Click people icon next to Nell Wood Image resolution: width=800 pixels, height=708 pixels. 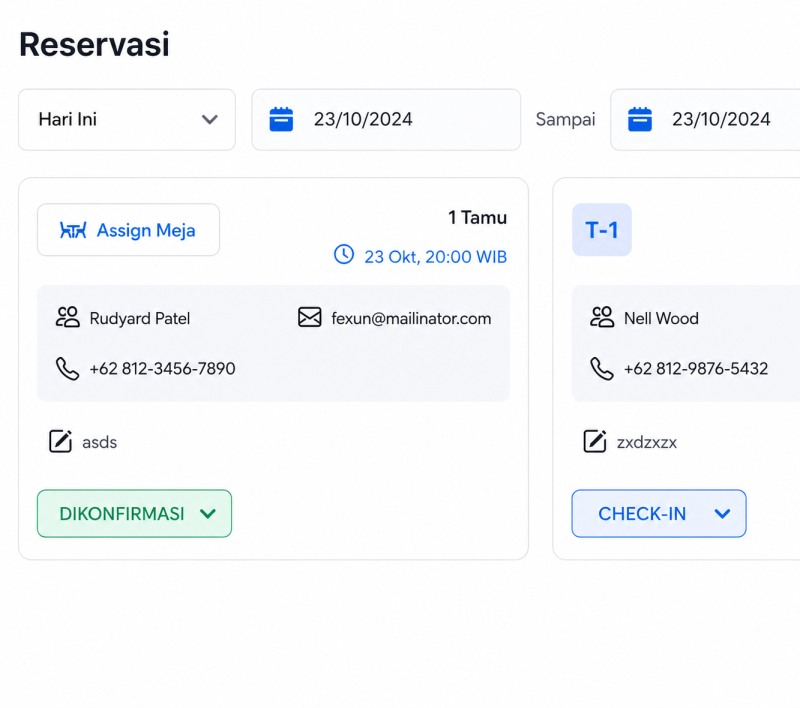point(602,317)
